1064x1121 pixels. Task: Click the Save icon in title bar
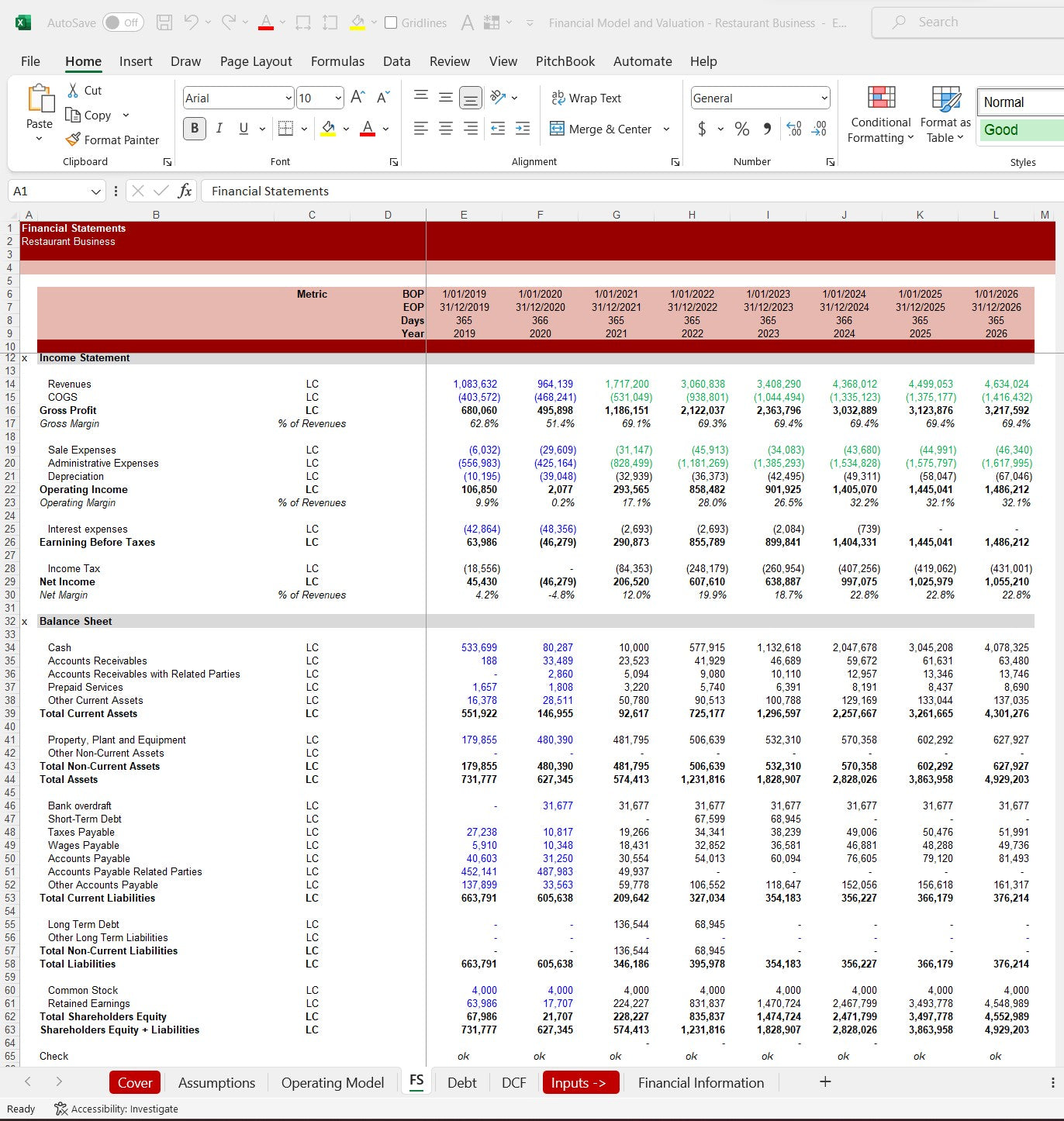coord(164,22)
